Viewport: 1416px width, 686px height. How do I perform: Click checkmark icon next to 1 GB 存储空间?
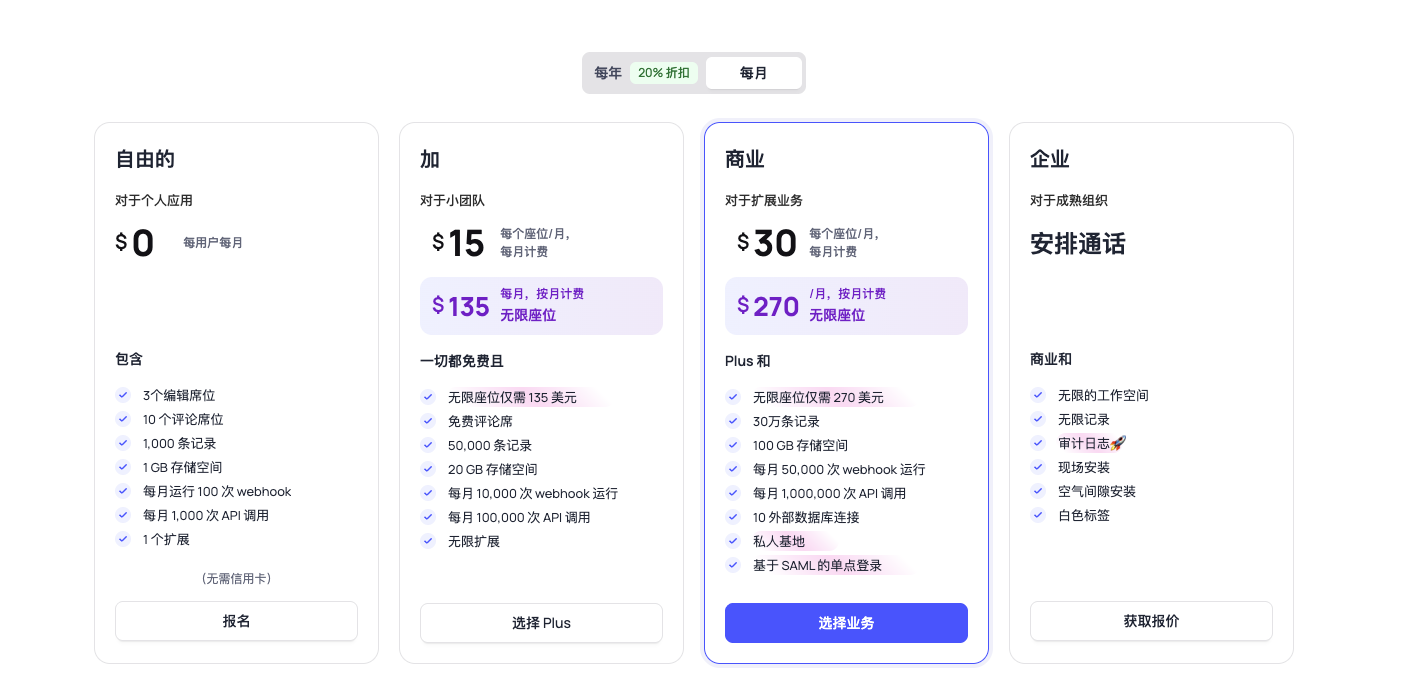pos(123,467)
